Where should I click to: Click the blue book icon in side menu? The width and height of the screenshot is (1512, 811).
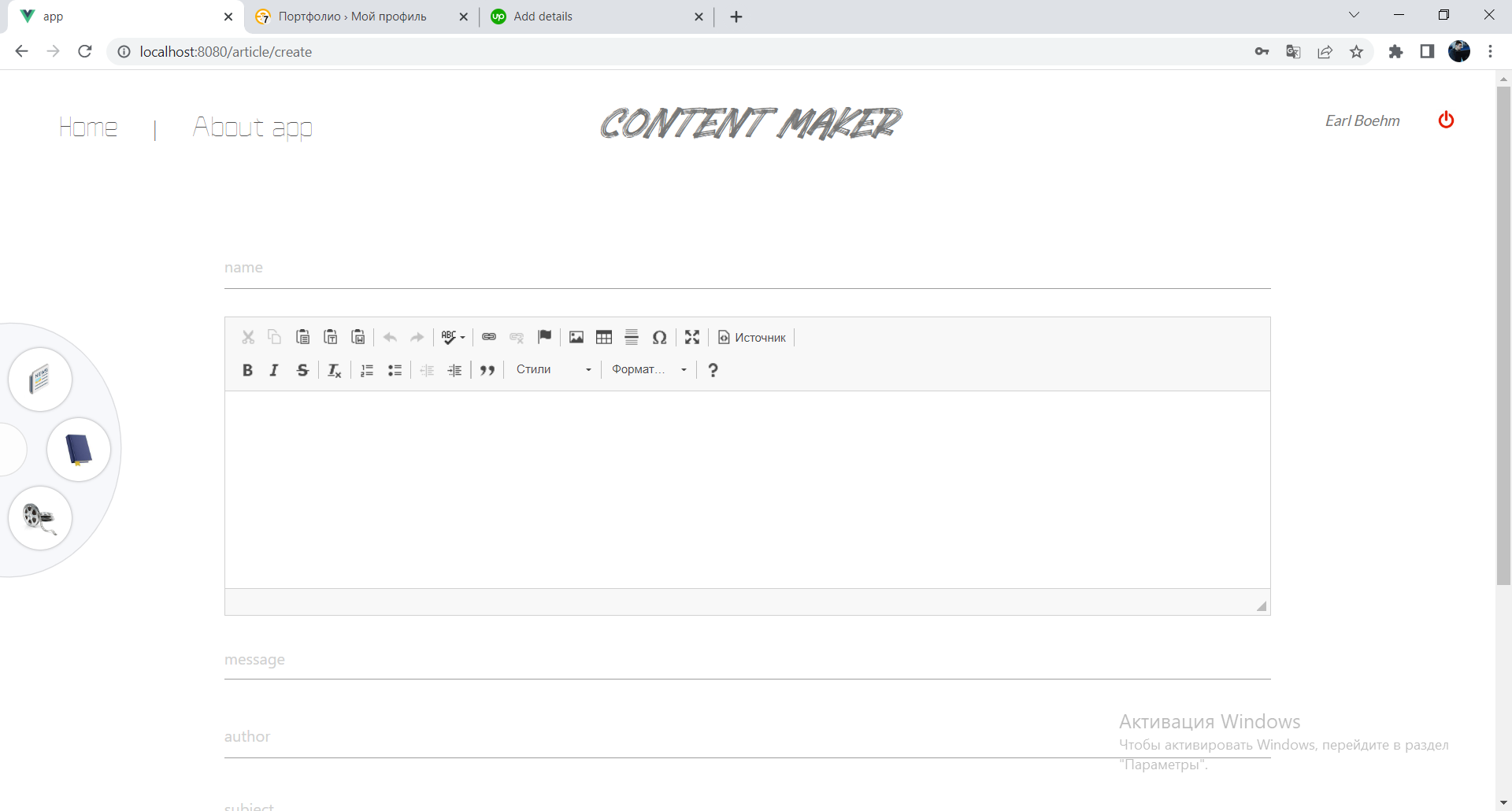[x=79, y=450]
